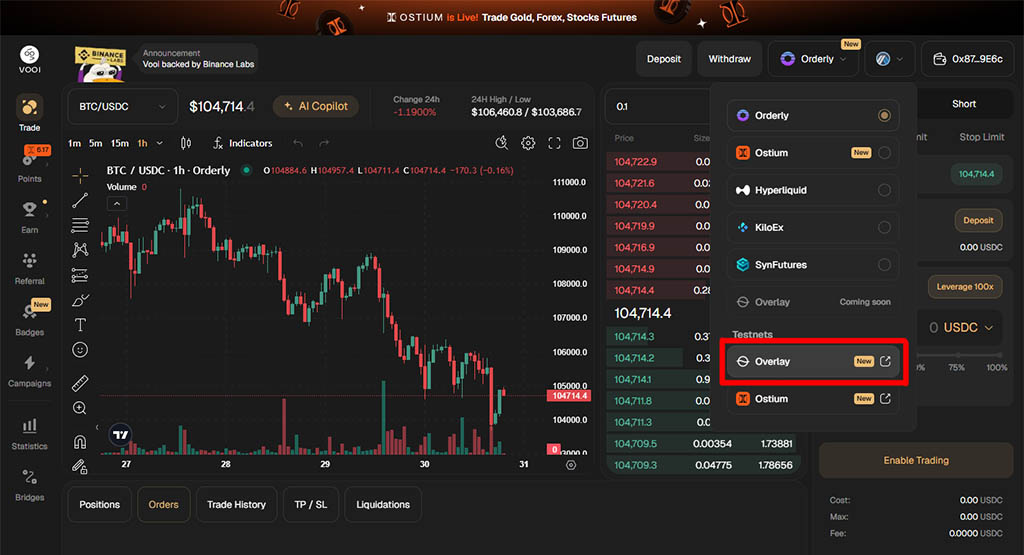Switch to the Liquidations tab

383,505
